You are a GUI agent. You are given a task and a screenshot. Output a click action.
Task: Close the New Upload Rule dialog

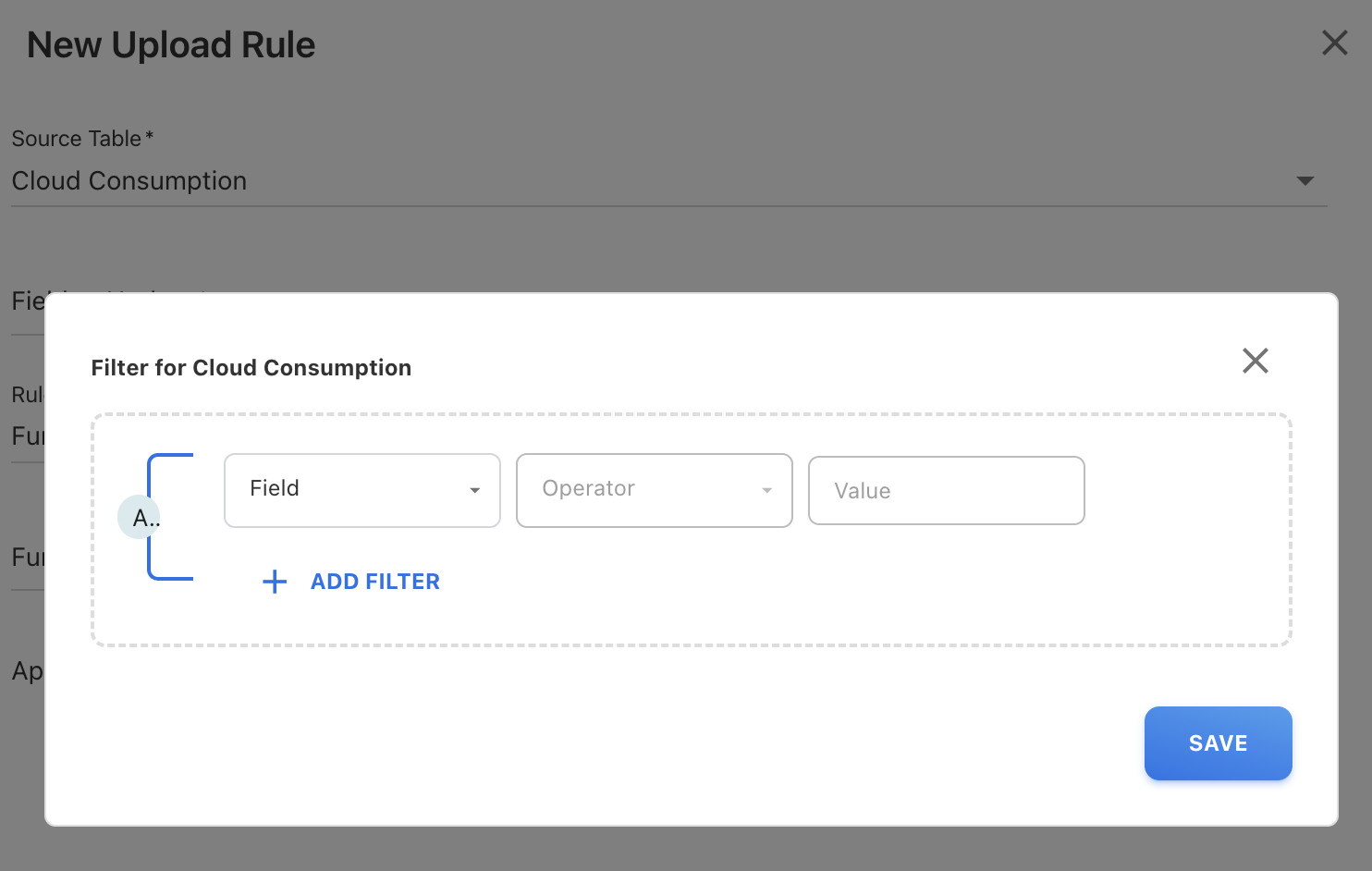pyautogui.click(x=1334, y=43)
